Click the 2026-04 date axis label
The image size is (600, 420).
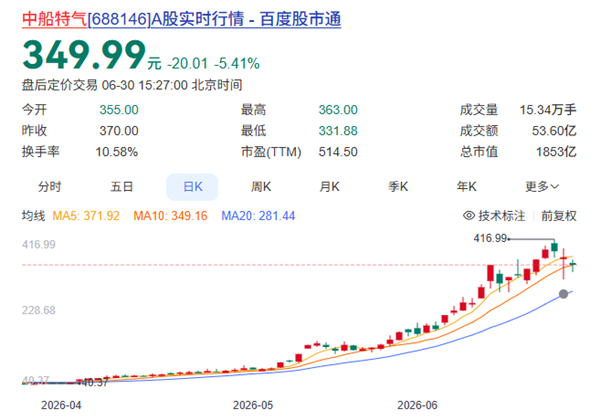pyautogui.click(x=61, y=405)
